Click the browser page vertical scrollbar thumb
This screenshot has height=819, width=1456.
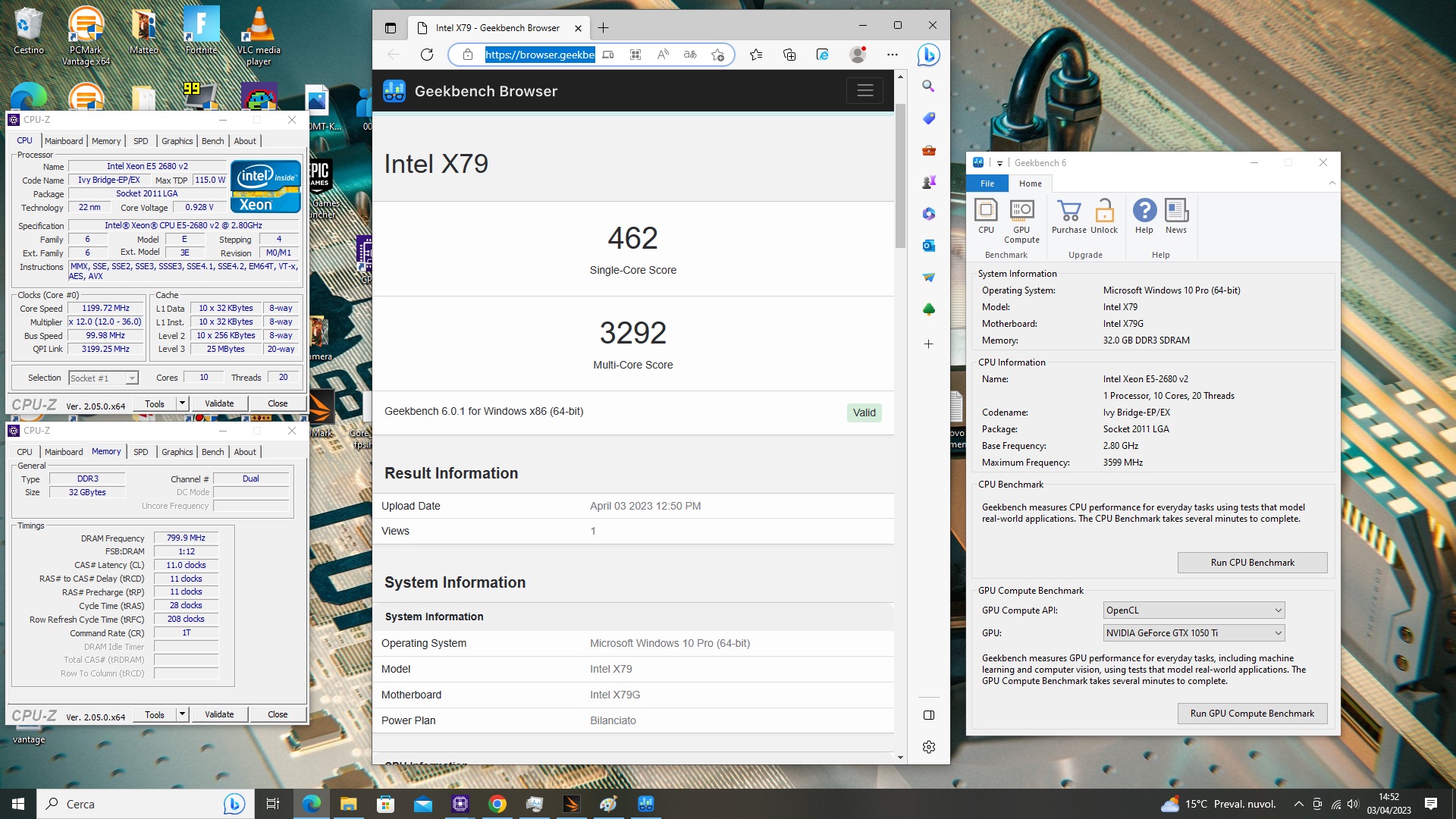(900, 175)
